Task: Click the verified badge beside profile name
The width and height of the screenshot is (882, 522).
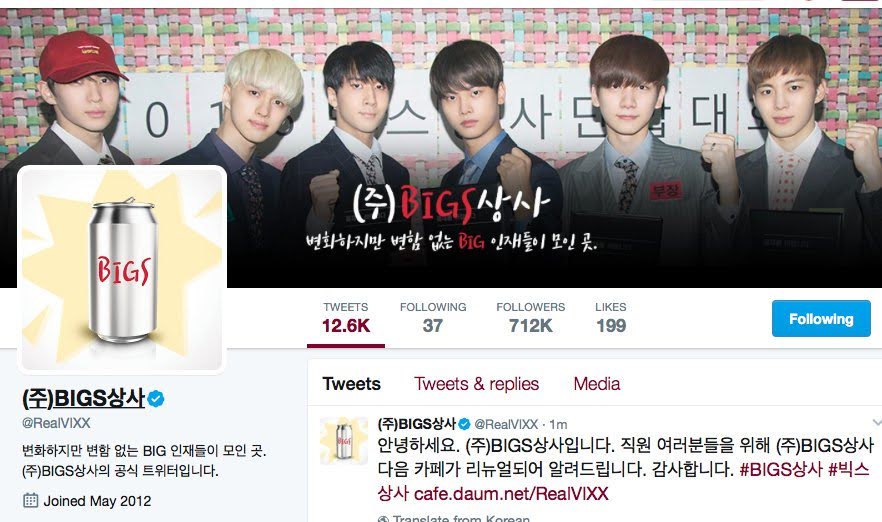Action: (156, 399)
